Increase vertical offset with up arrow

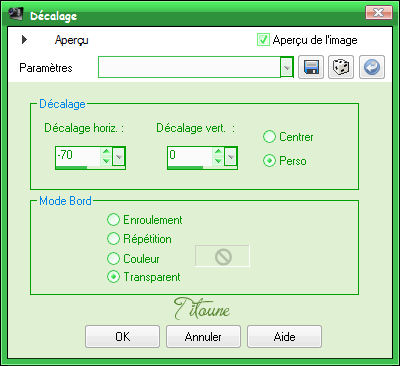coord(218,152)
